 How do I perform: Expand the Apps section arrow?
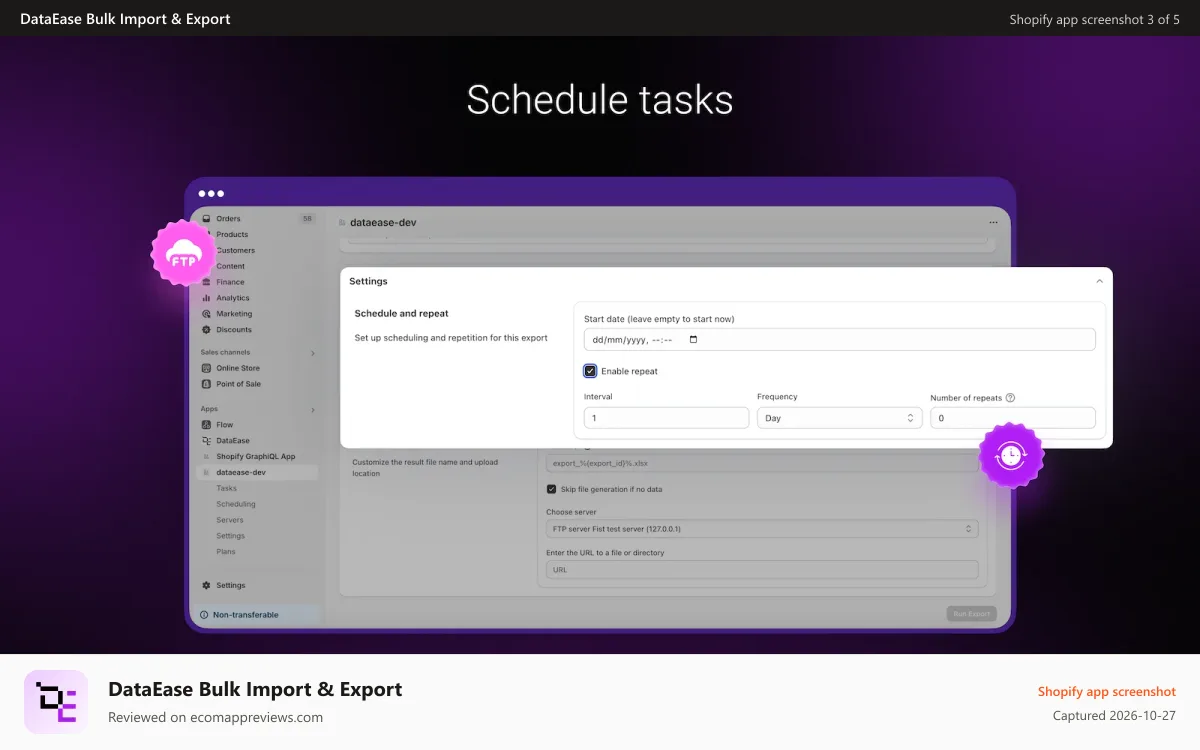(x=312, y=410)
